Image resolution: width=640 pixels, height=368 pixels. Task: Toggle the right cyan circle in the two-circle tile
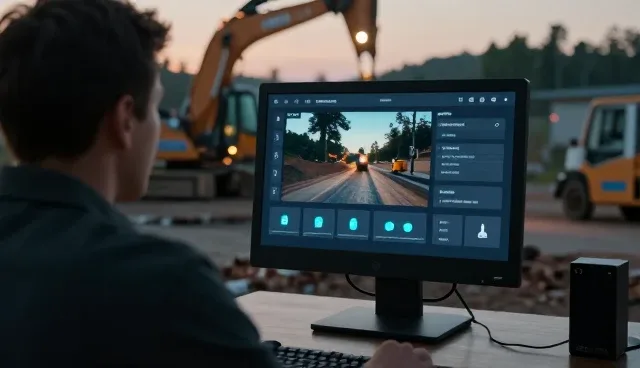point(408,227)
